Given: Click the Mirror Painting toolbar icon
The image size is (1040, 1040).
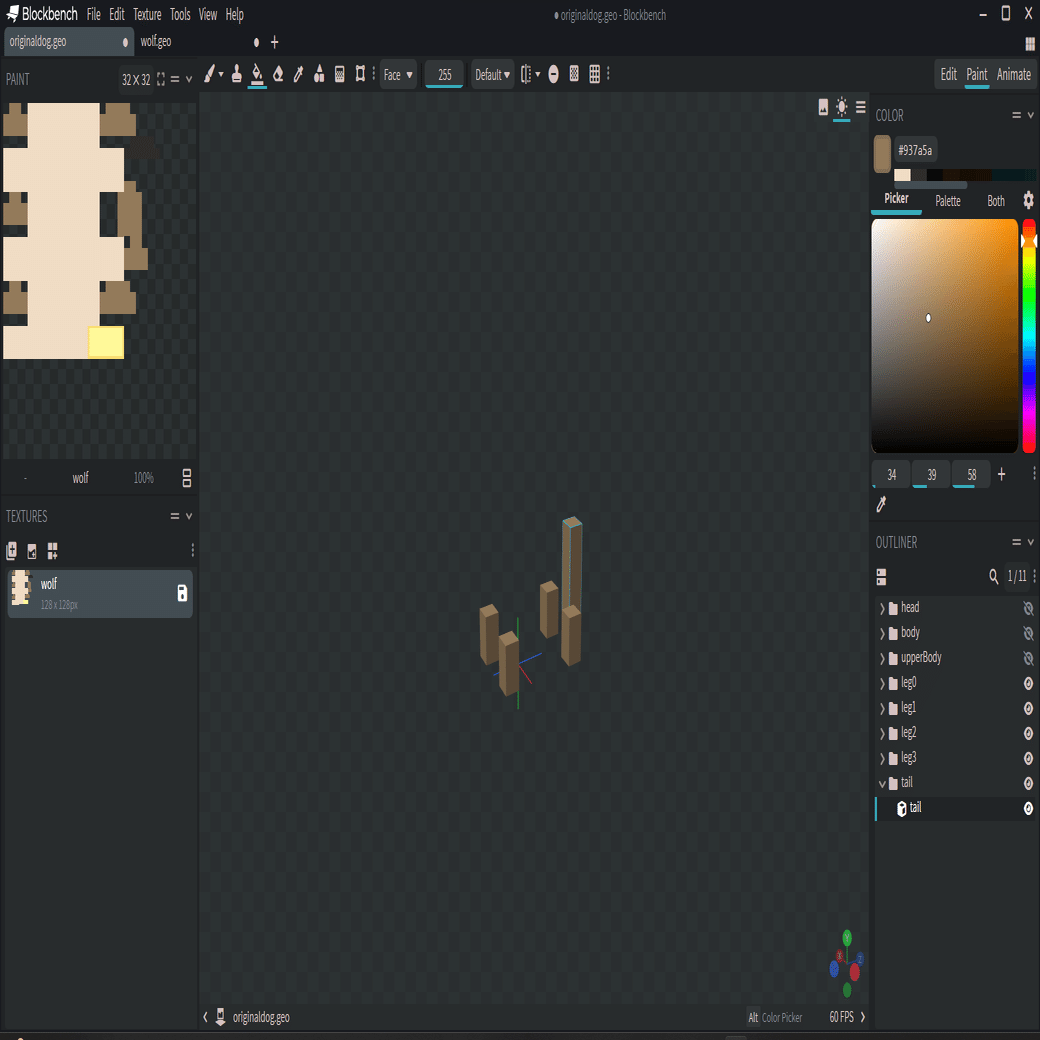Looking at the screenshot, I should point(526,74).
